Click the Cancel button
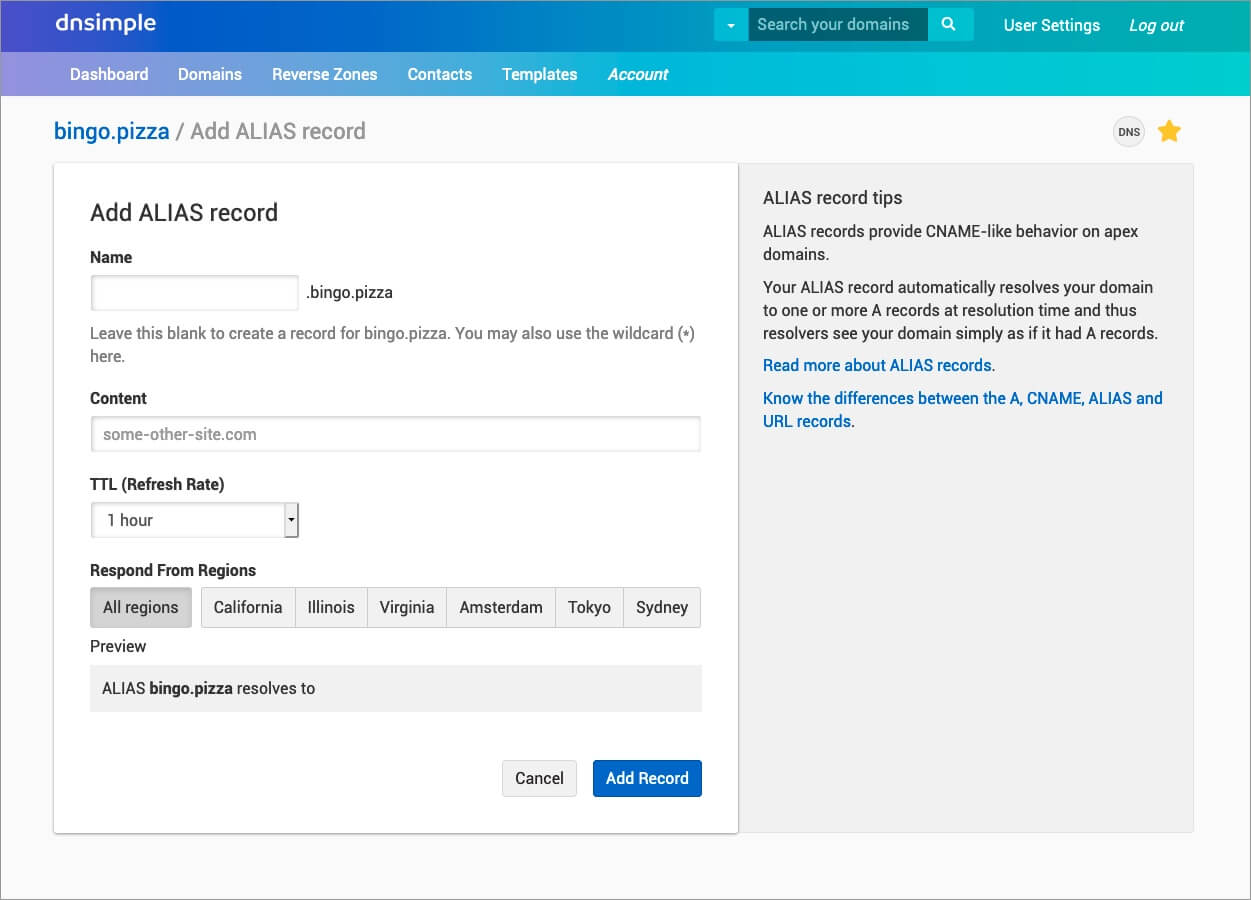The width and height of the screenshot is (1251, 900). [539, 778]
